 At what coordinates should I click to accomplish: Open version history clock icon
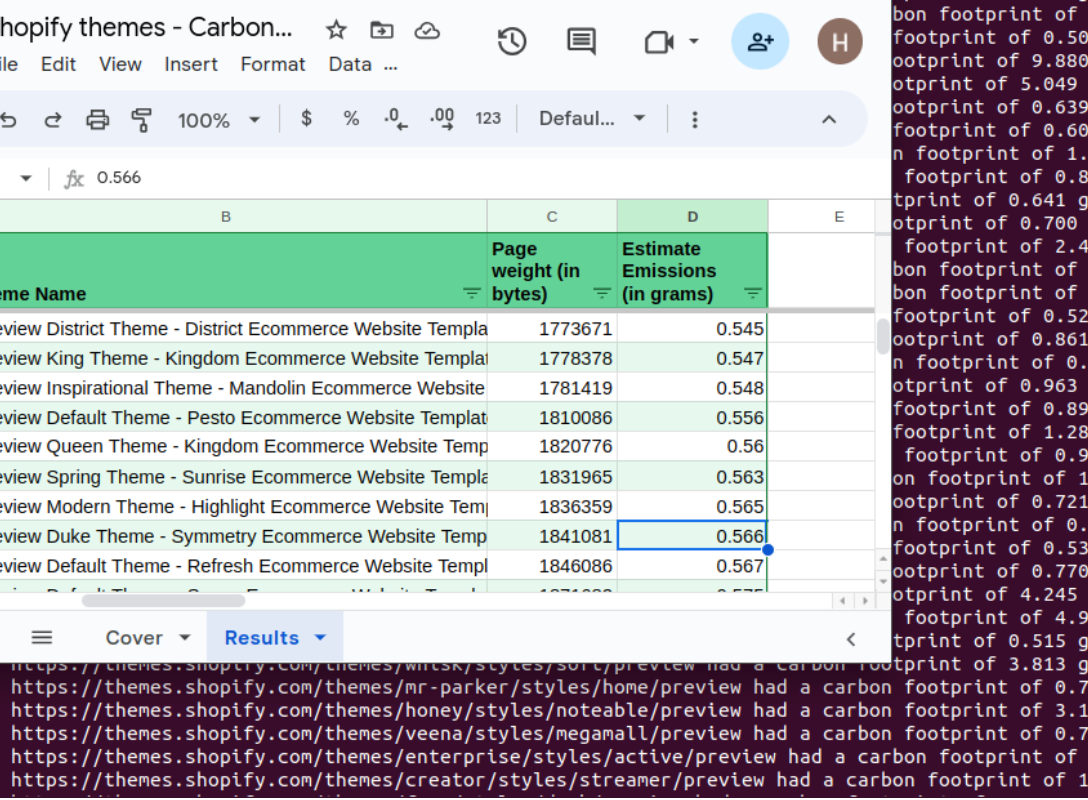coord(512,42)
